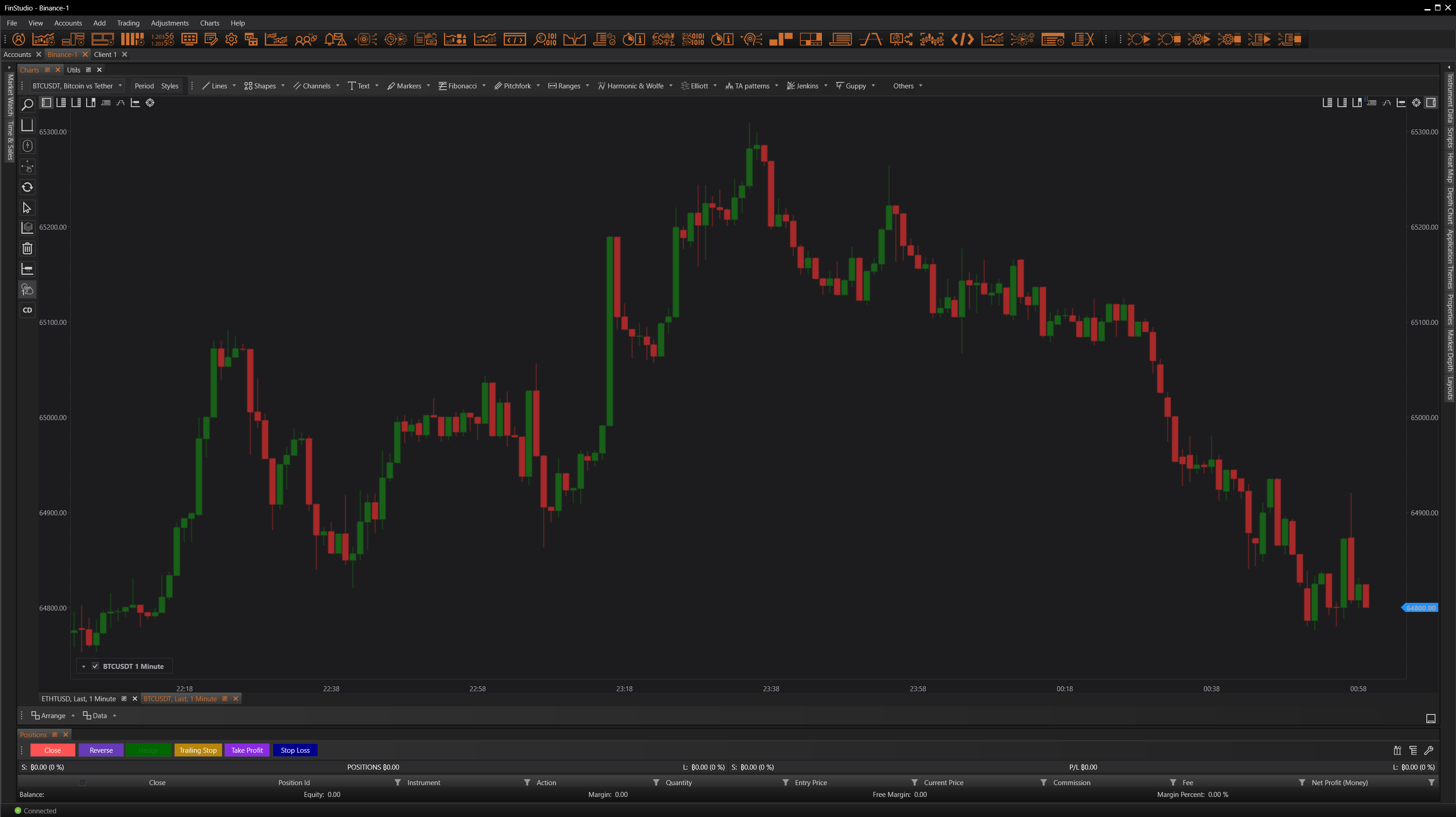Screen dimensions: 1456x817
Task: Click the trash can delete icon
Action: pos(27,249)
